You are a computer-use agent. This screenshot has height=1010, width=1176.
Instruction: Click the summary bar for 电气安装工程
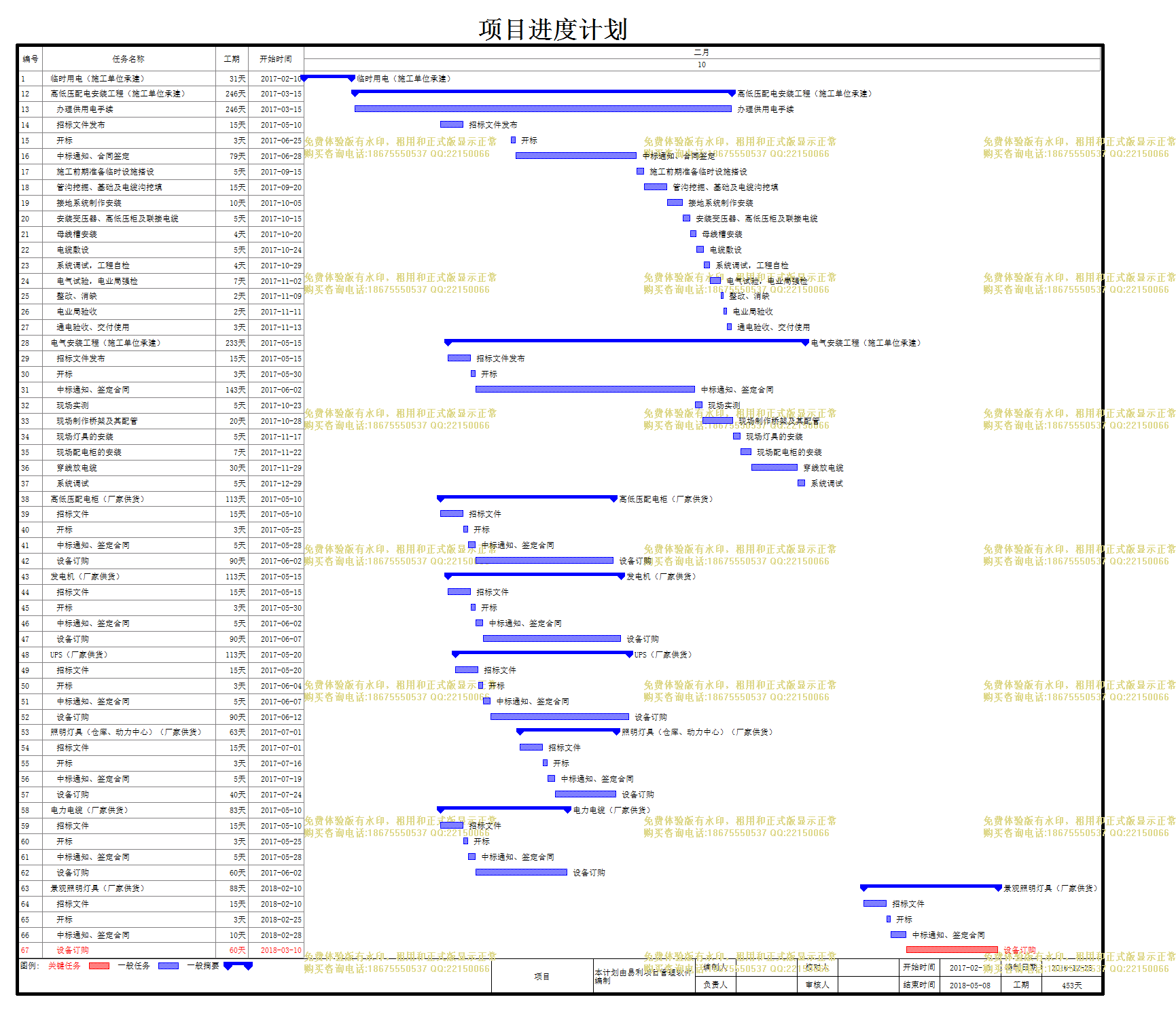[x=626, y=342]
